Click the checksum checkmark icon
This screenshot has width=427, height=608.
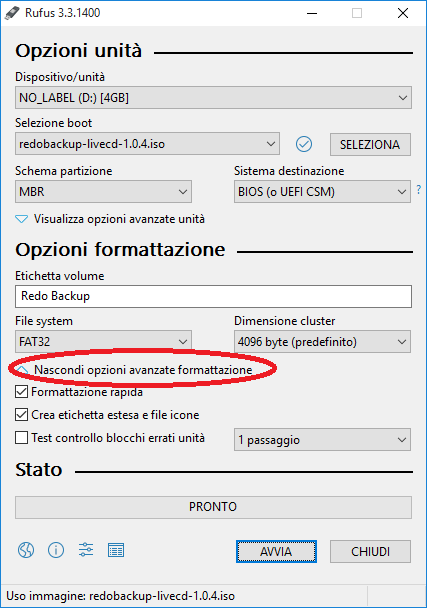click(304, 144)
